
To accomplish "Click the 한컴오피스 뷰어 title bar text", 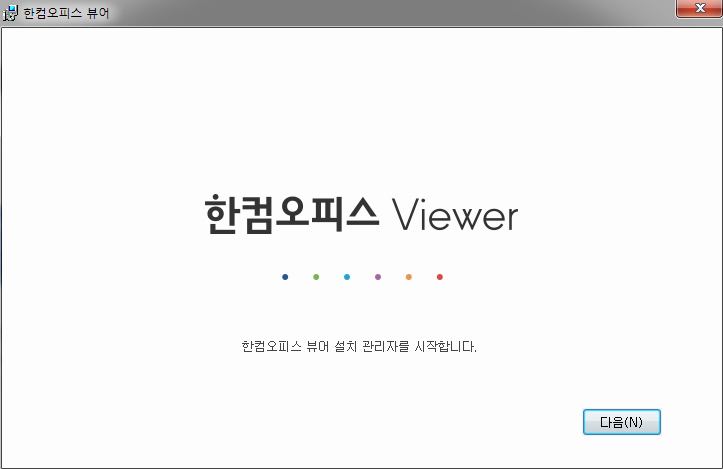I will pyautogui.click(x=66, y=13).
